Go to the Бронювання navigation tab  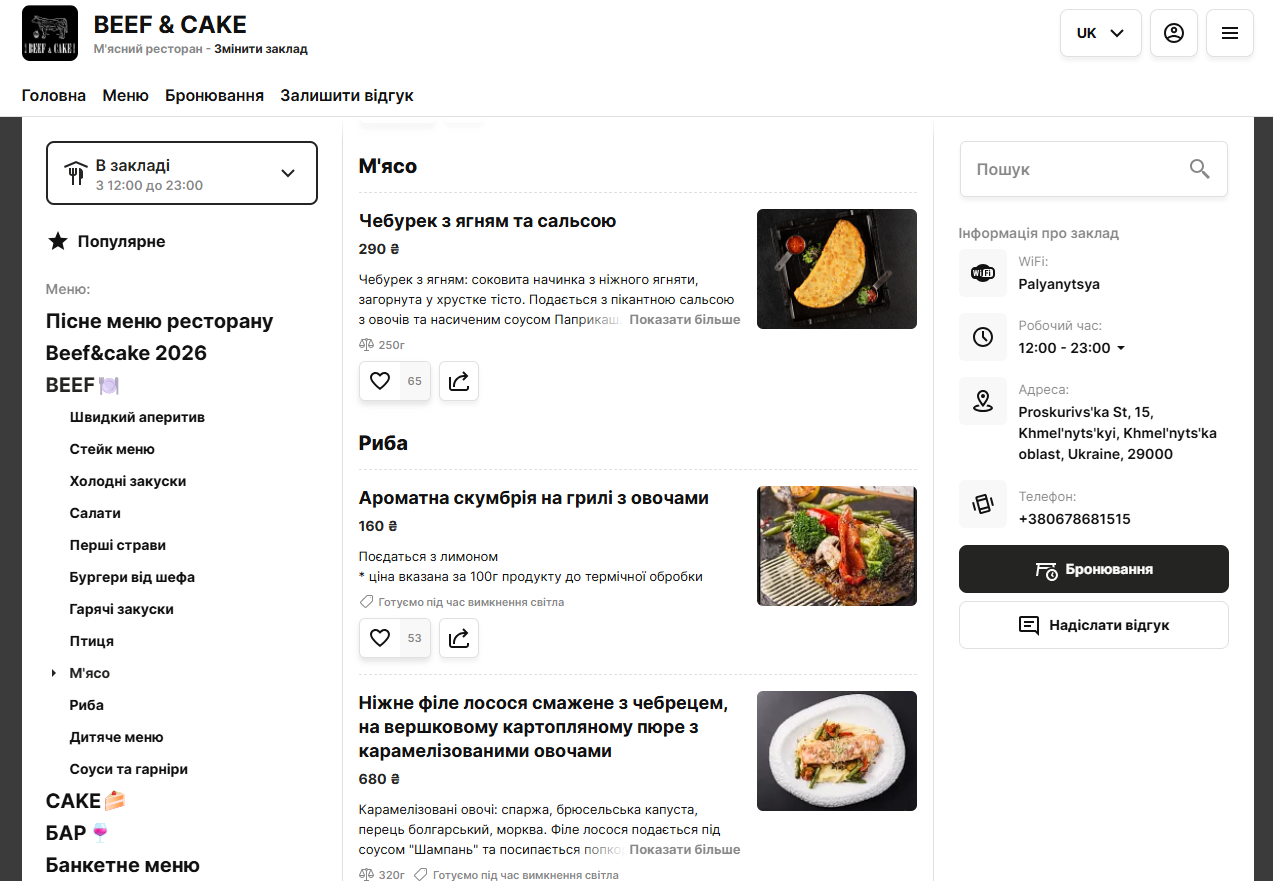[214, 96]
